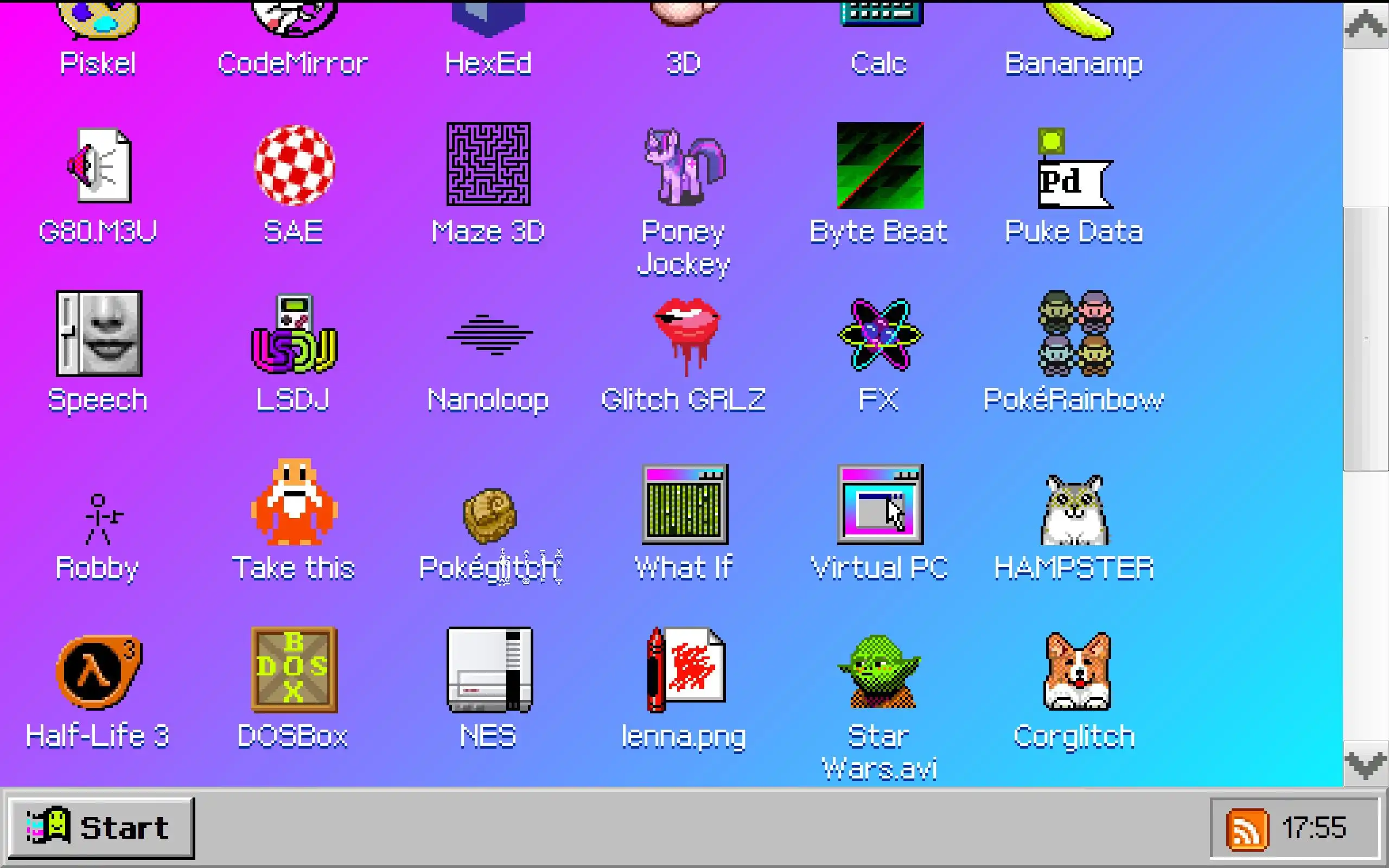This screenshot has width=1389, height=868.
Task: Play the Star Wars.avi Yoda file
Action: [x=880, y=672]
